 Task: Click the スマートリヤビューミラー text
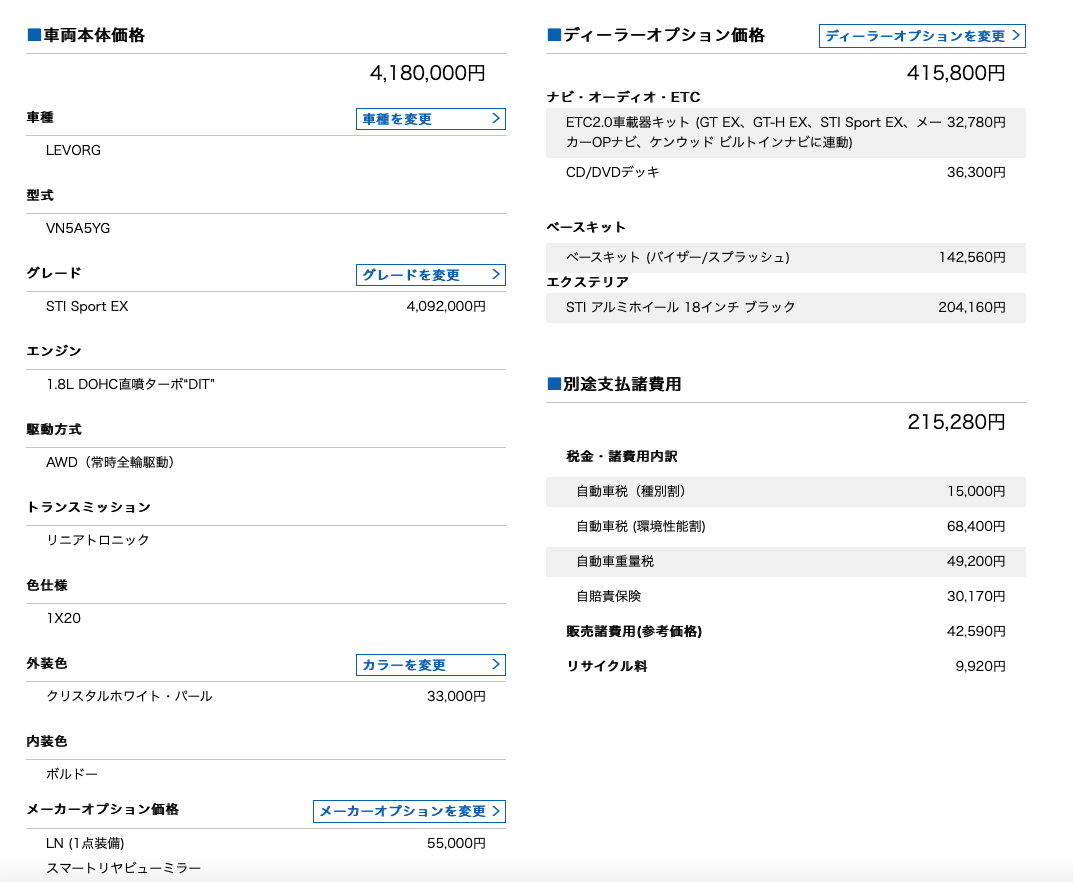click(123, 869)
